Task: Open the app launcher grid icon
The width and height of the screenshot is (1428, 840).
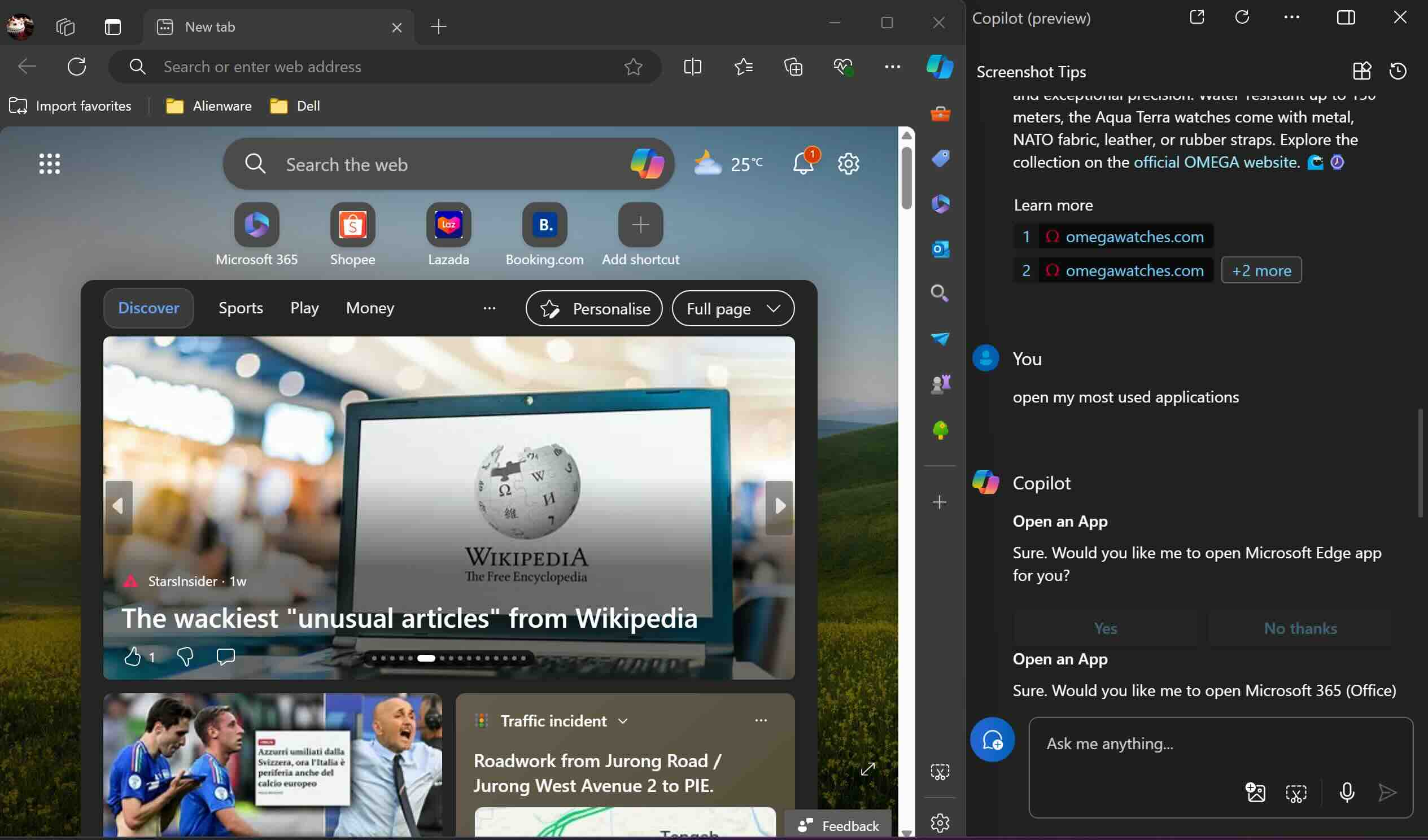Action: 49,164
